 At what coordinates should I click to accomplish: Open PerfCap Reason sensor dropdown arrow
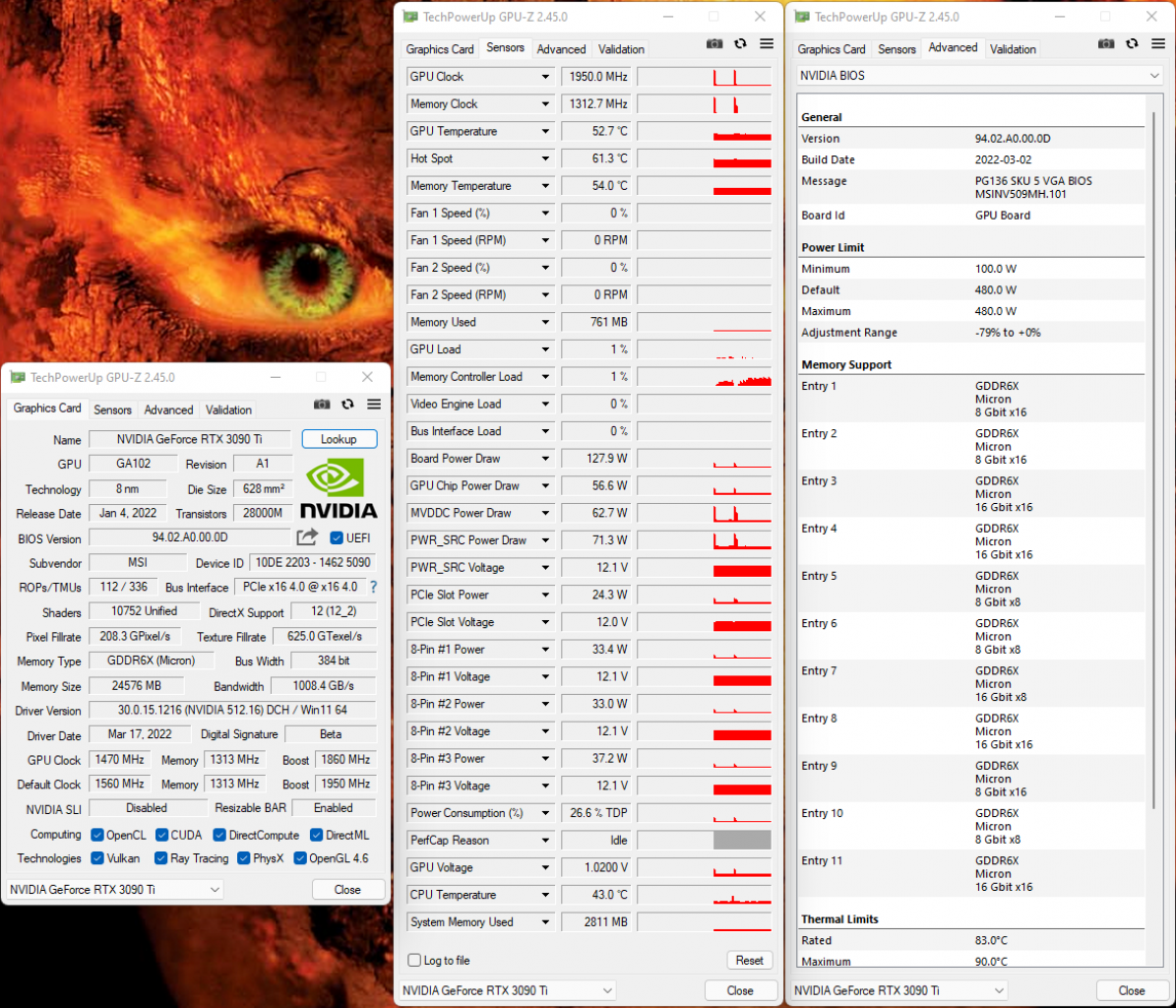tap(545, 840)
